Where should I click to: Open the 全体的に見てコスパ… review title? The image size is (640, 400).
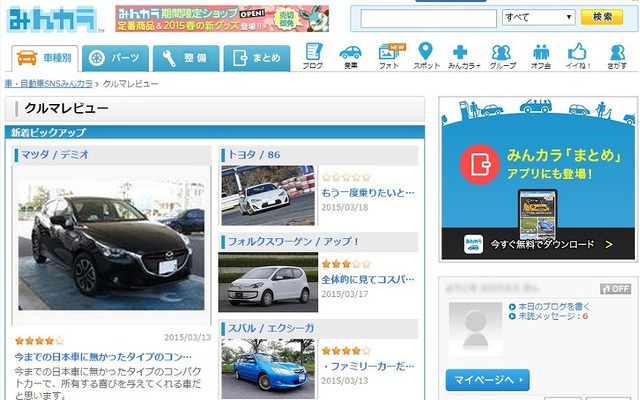coord(368,279)
